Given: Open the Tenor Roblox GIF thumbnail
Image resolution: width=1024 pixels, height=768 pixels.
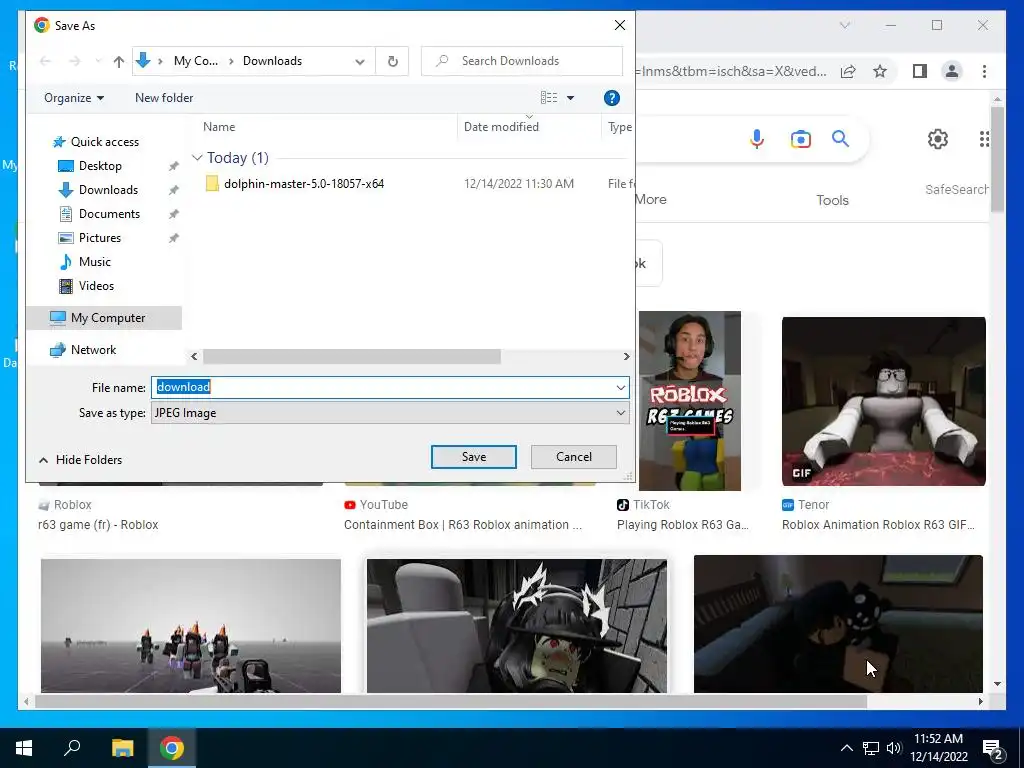Looking at the screenshot, I should tap(884, 402).
